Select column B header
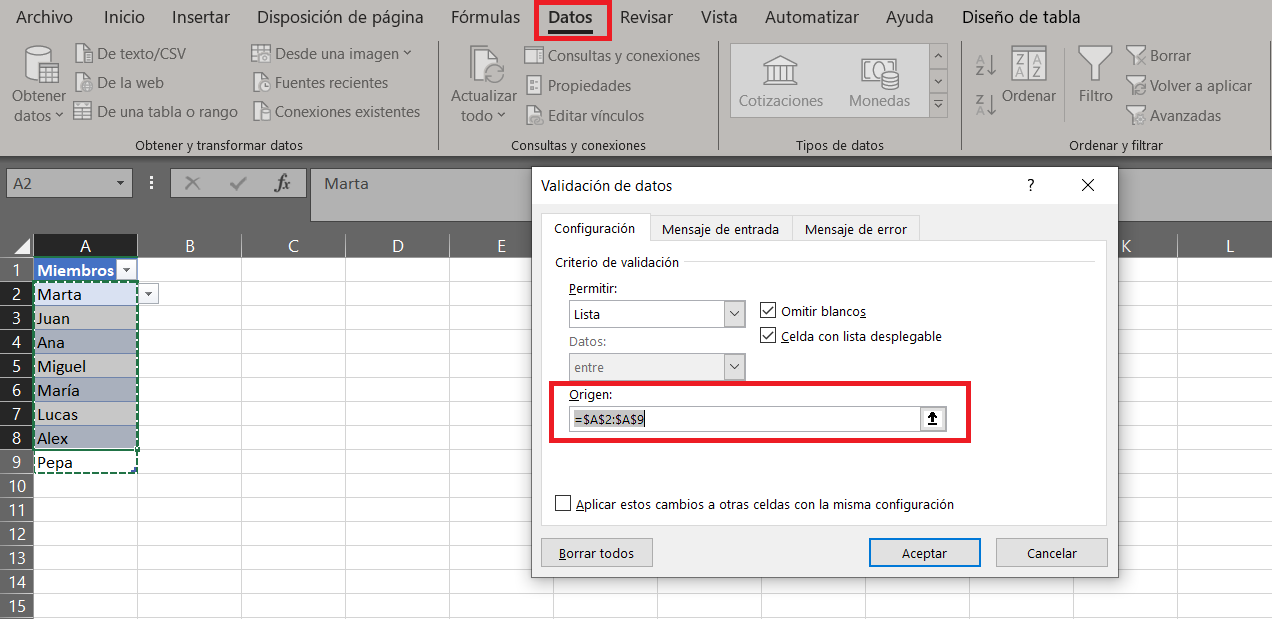 pyautogui.click(x=190, y=246)
